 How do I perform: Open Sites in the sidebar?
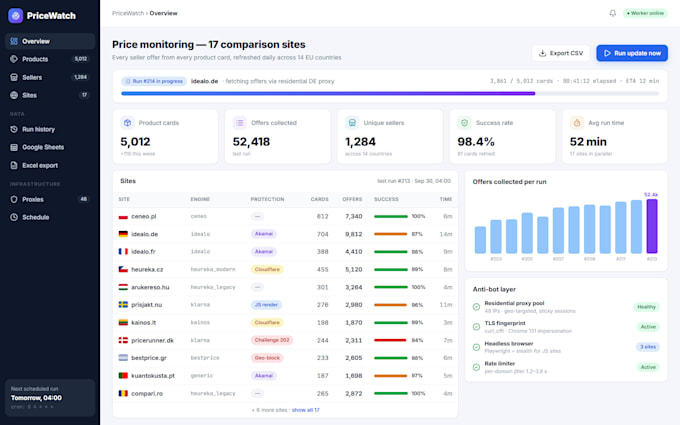coord(50,95)
